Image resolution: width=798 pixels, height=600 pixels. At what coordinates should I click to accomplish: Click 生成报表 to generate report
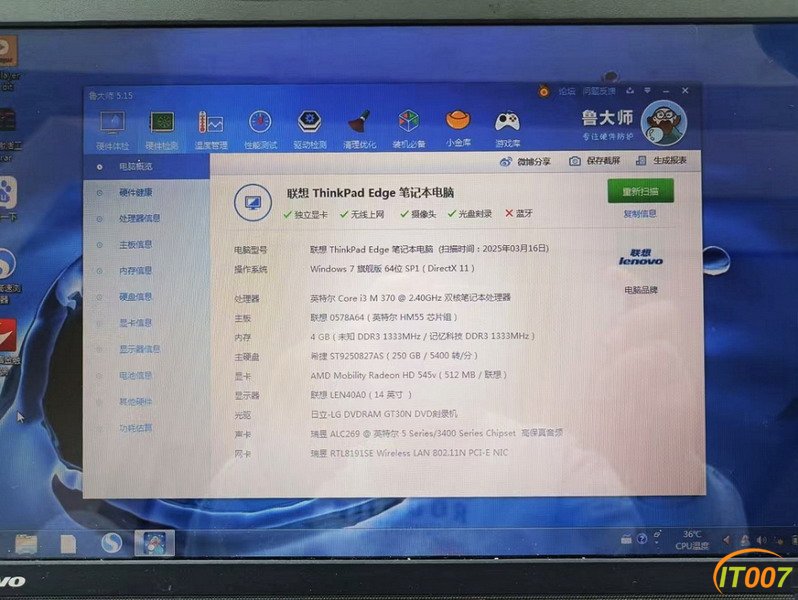click(661, 160)
